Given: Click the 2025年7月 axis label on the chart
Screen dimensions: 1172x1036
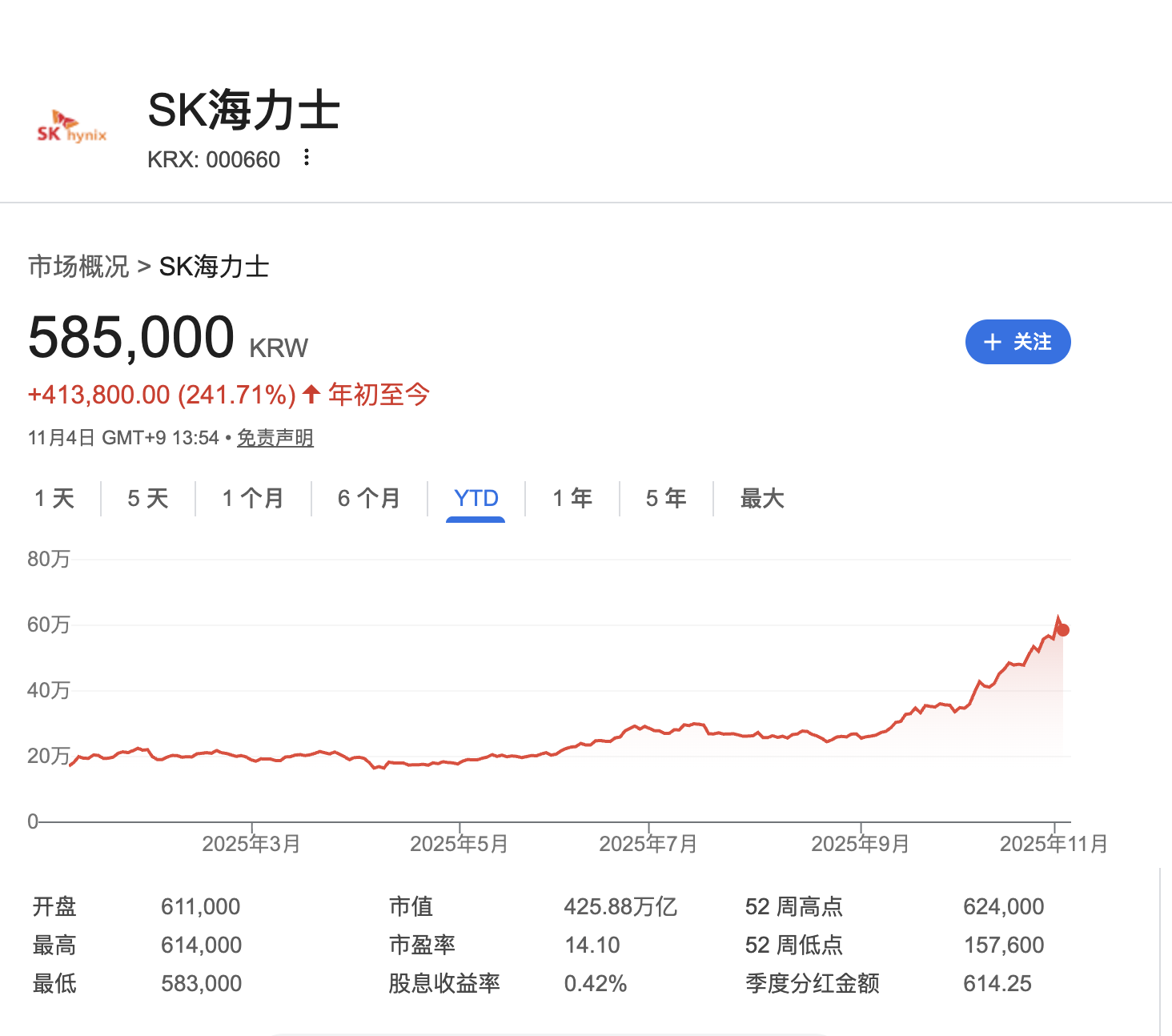Looking at the screenshot, I should [x=648, y=843].
